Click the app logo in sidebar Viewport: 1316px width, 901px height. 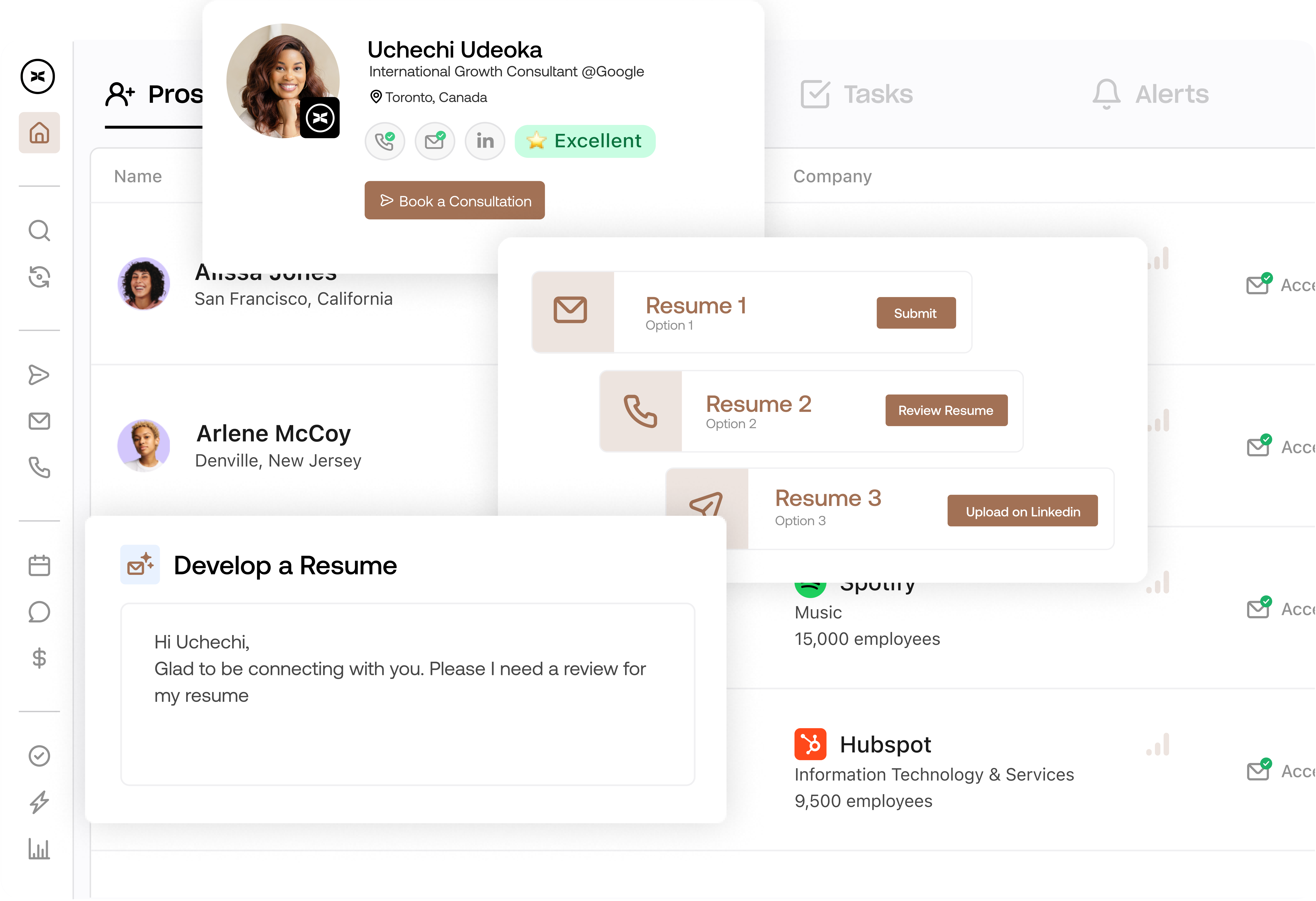tap(38, 77)
